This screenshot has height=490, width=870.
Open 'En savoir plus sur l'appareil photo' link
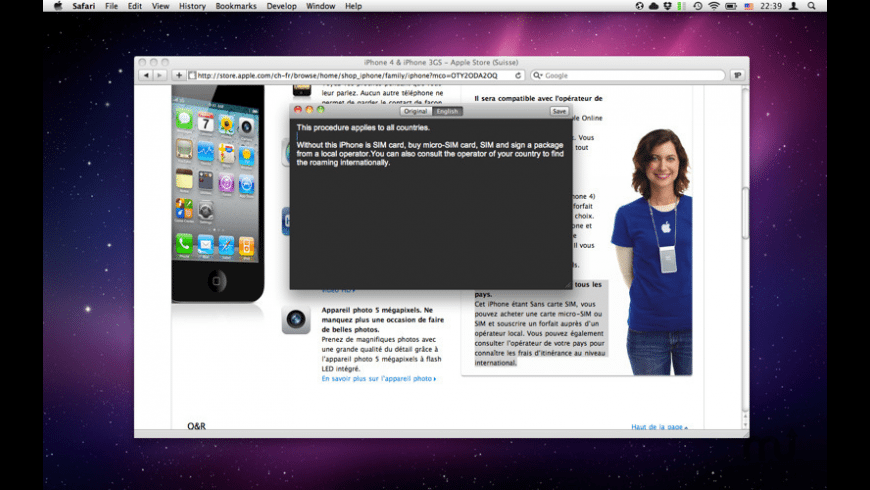378,378
